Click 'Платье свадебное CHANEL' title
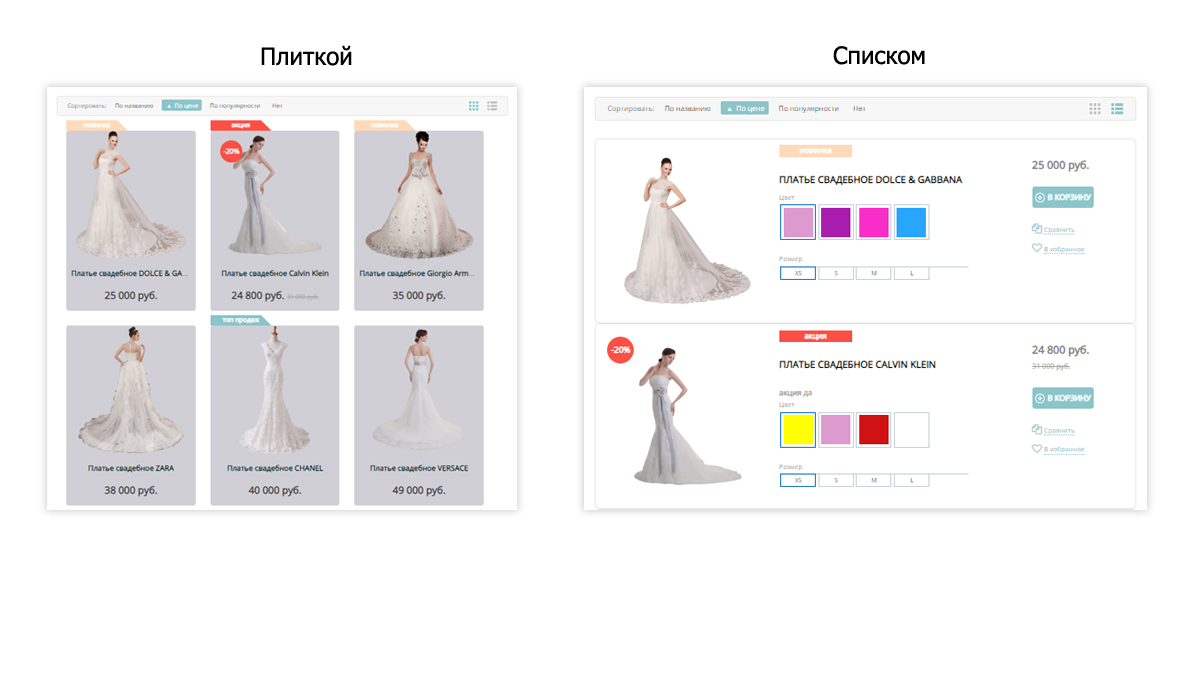This screenshot has height=700, width=1200. 275,468
